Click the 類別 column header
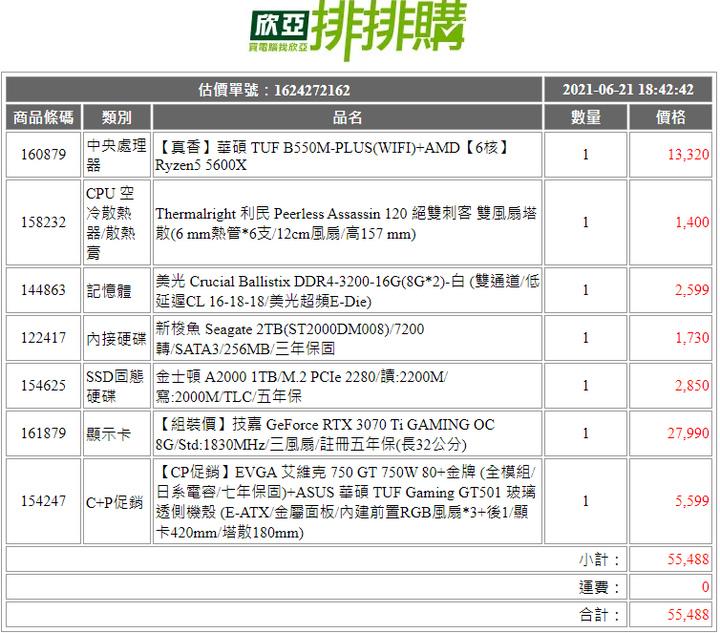Viewport: 720px width, 633px height. pos(117,117)
